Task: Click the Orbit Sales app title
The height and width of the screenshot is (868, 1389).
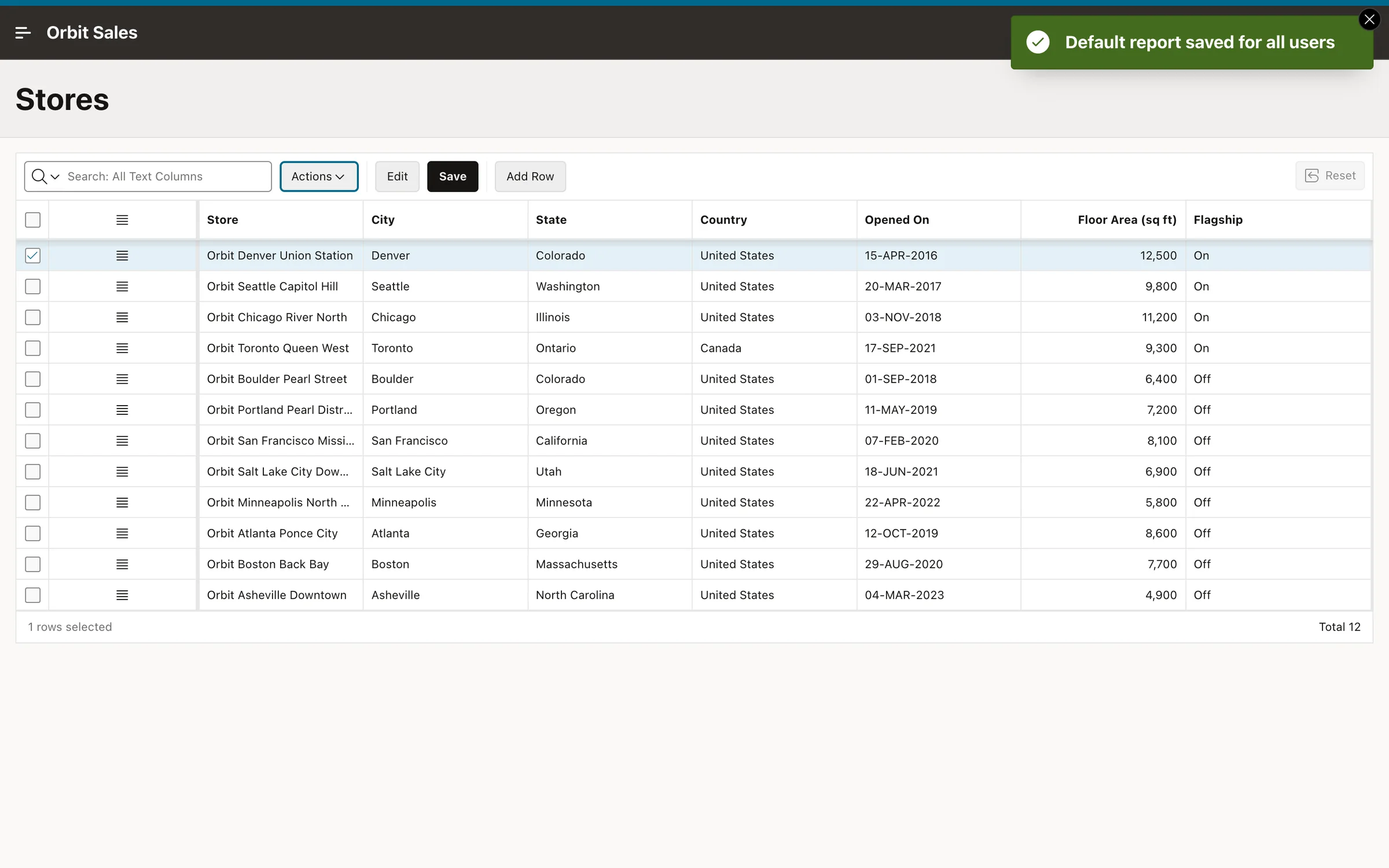Action: (92, 33)
